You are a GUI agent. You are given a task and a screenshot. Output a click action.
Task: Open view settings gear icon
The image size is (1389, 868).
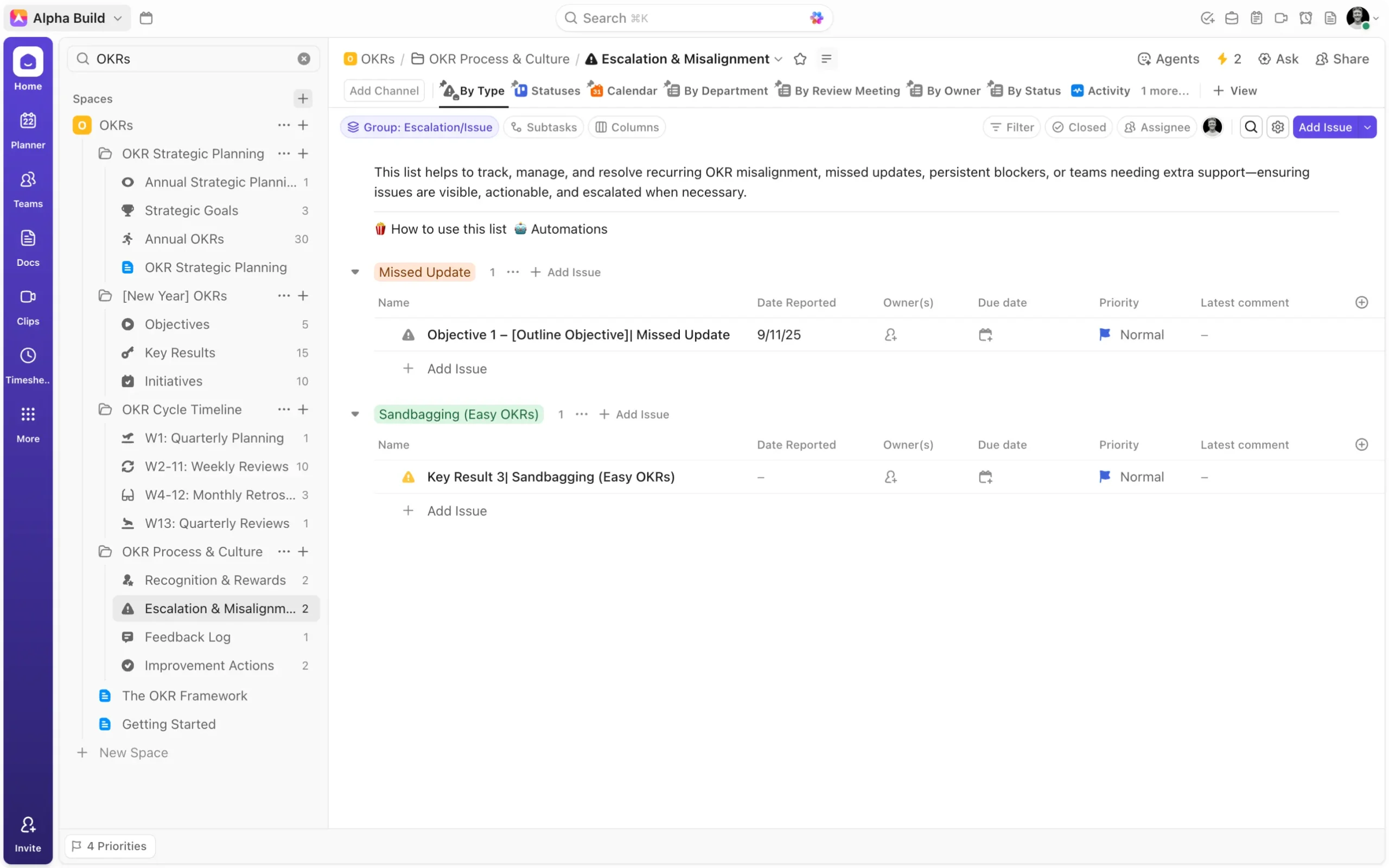click(x=1277, y=127)
